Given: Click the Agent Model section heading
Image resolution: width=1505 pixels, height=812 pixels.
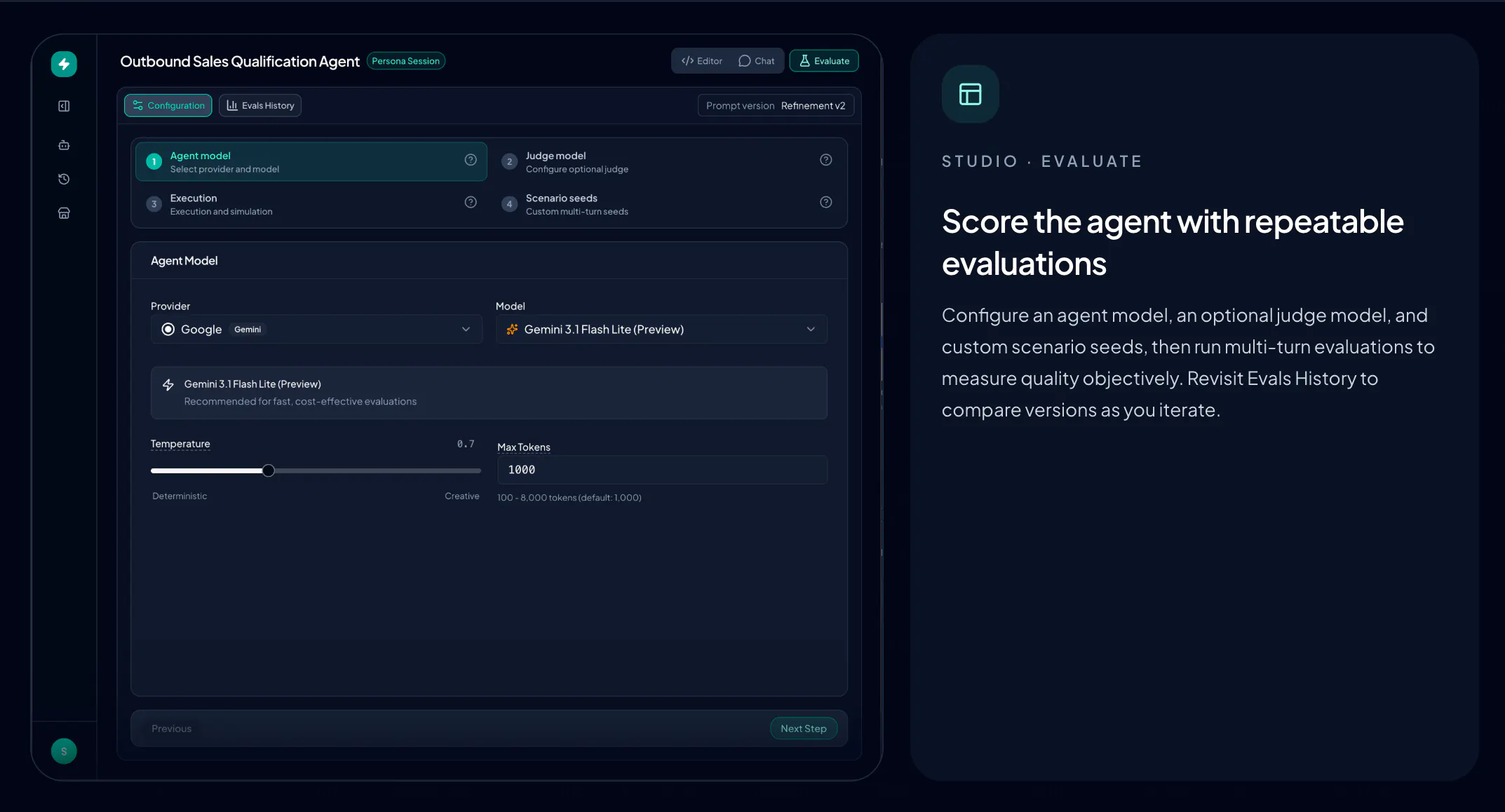Looking at the screenshot, I should [184, 261].
